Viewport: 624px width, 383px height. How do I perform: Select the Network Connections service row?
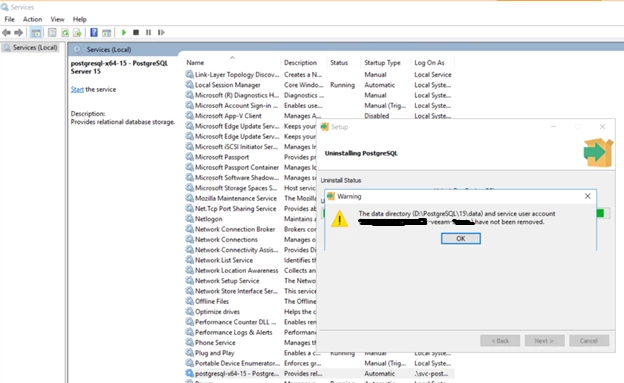[251, 240]
